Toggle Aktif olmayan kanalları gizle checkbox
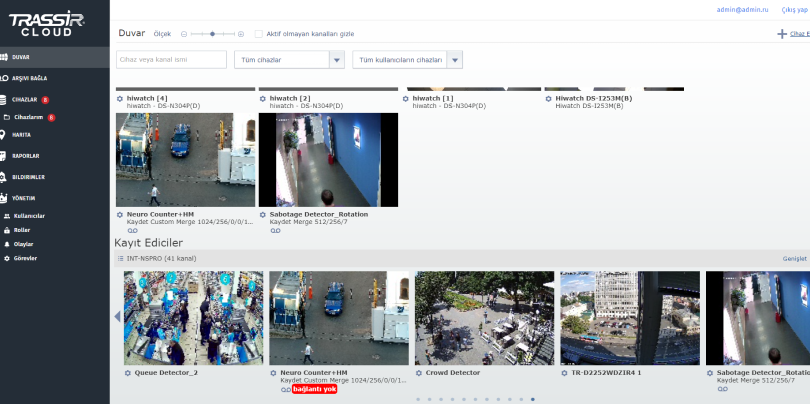Image resolution: width=810 pixels, height=404 pixels. 259,34
